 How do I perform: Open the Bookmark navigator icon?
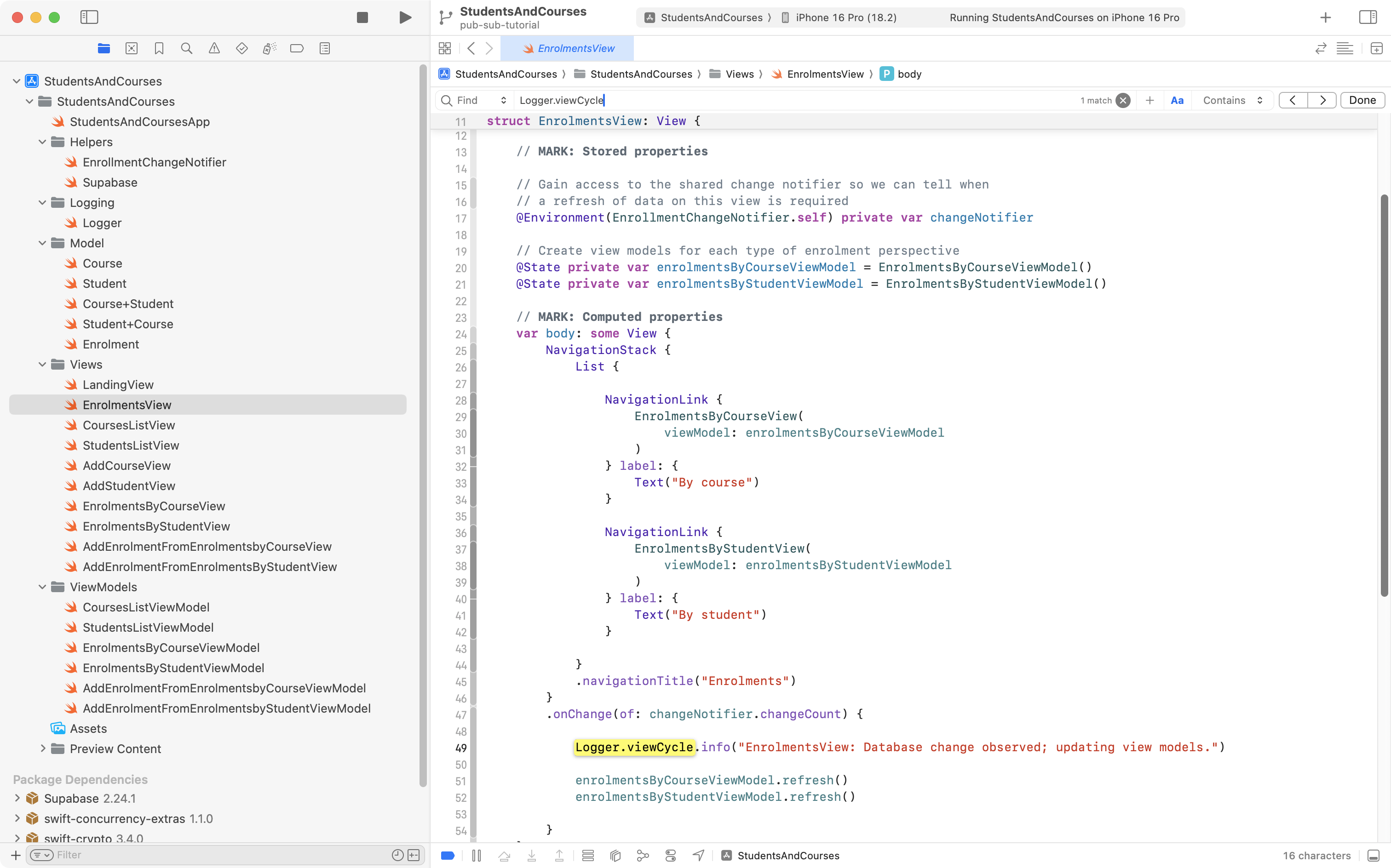pos(159,48)
